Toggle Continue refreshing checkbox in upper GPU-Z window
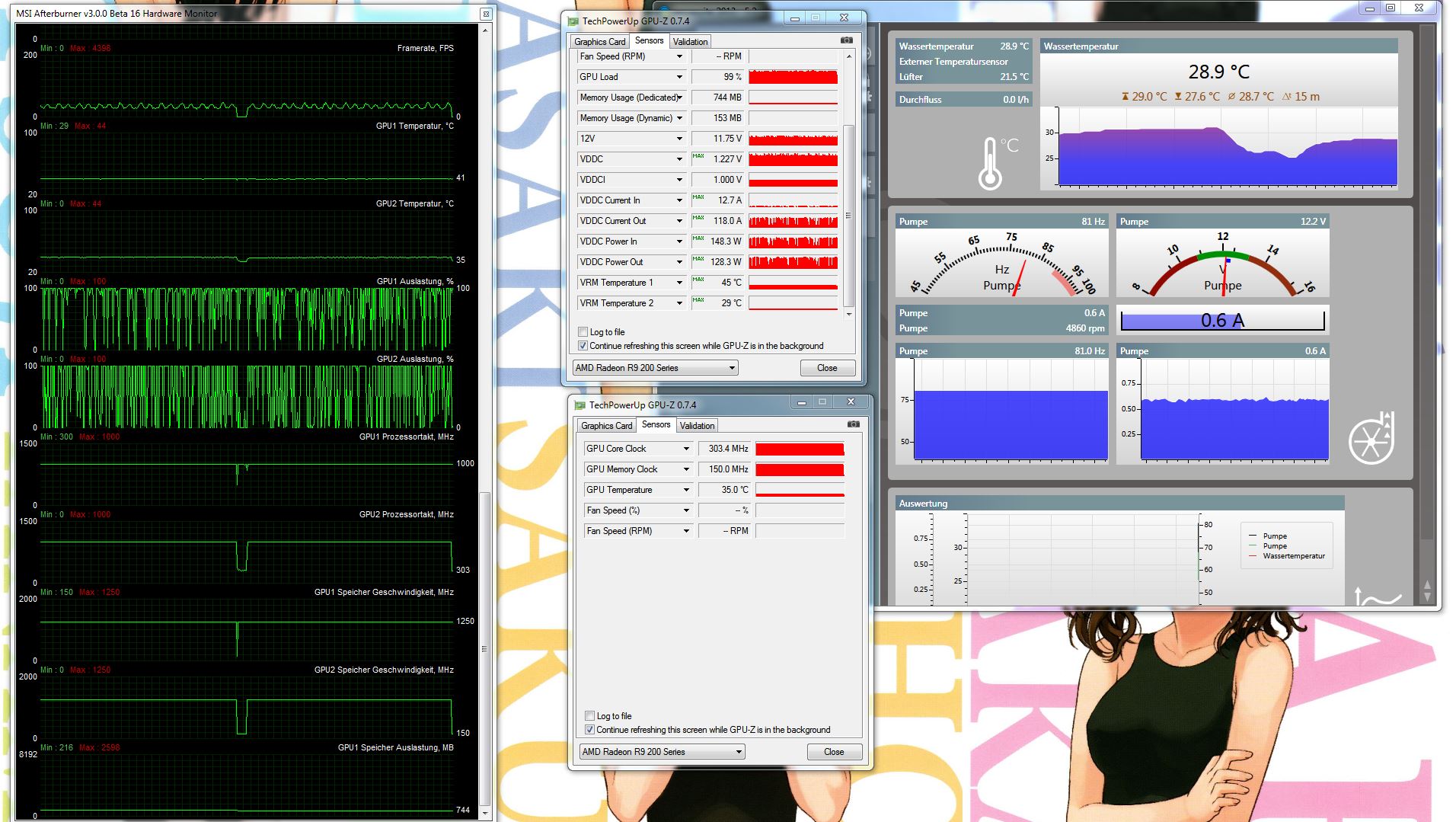Image resolution: width=1456 pixels, height=822 pixels. [583, 346]
